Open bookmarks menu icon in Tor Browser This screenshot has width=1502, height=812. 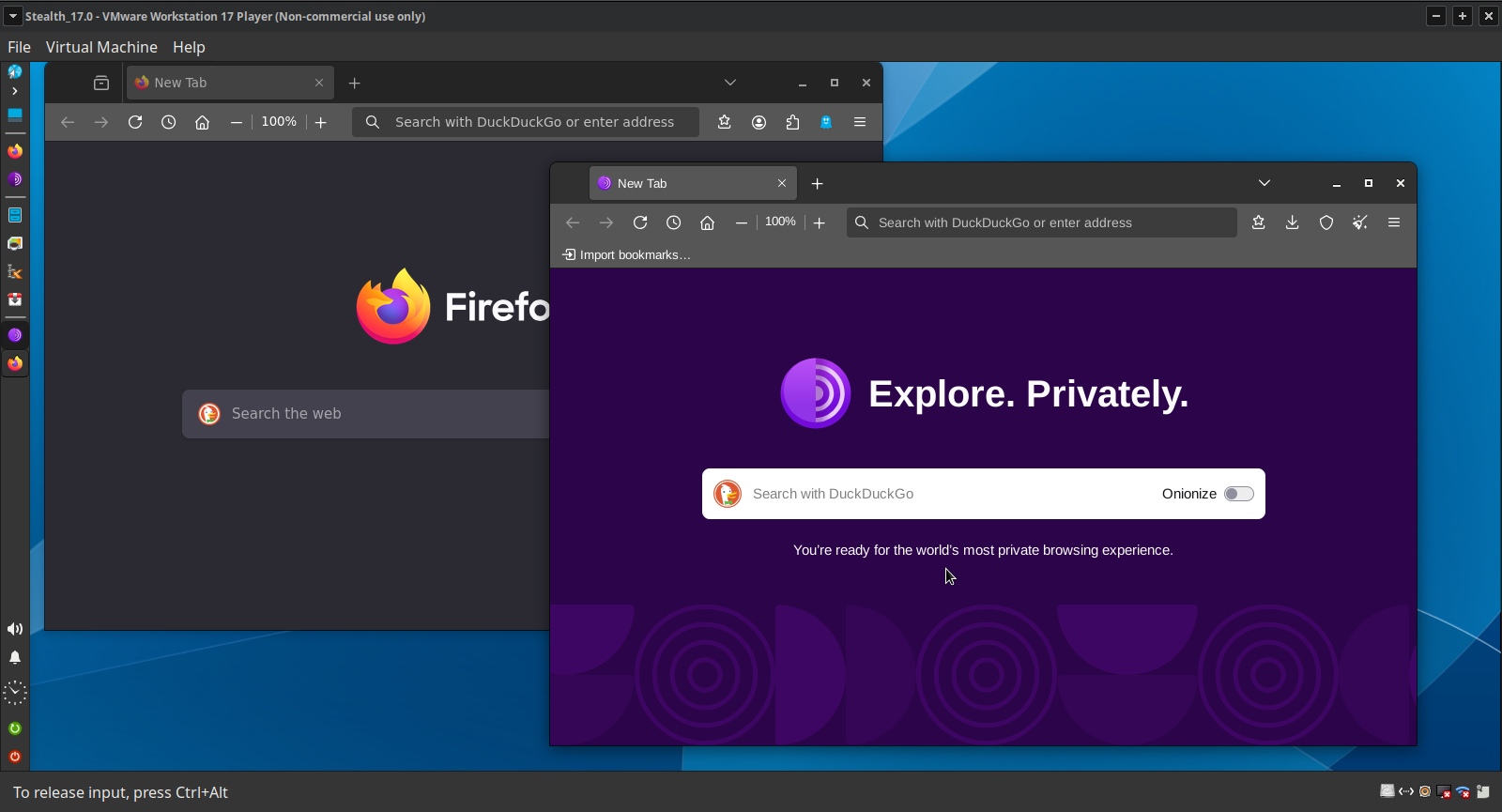[x=1259, y=222]
